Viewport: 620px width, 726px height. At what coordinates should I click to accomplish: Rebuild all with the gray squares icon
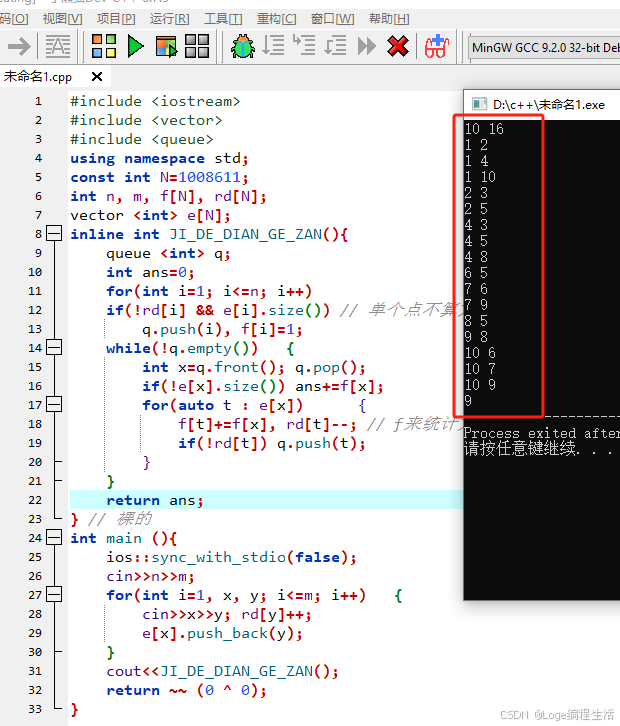tap(197, 46)
